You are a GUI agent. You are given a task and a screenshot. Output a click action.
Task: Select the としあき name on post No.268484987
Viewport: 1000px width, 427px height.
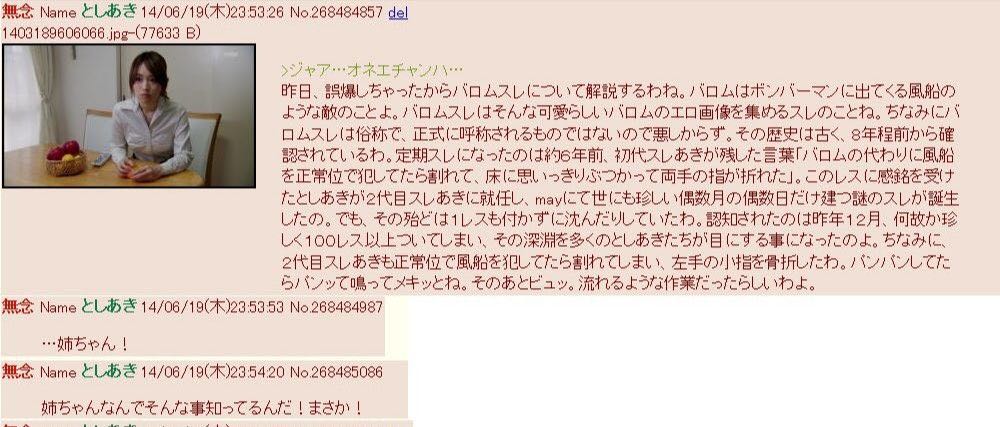click(x=109, y=307)
